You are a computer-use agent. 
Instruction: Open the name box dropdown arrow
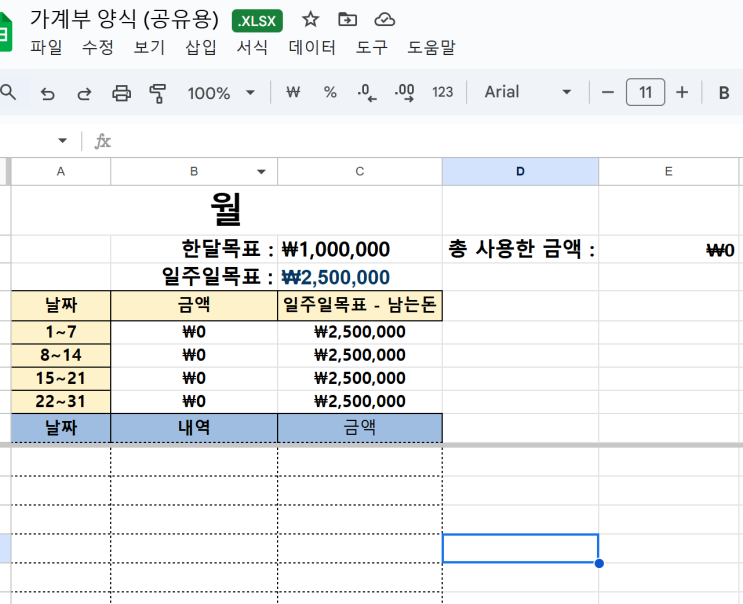(62, 141)
